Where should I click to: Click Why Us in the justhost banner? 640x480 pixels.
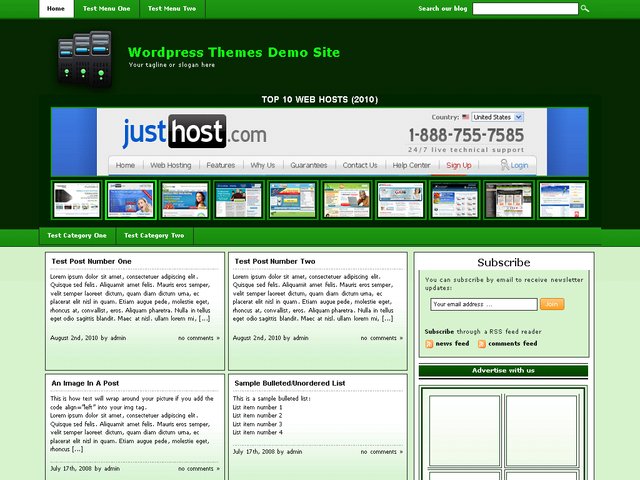pos(262,165)
